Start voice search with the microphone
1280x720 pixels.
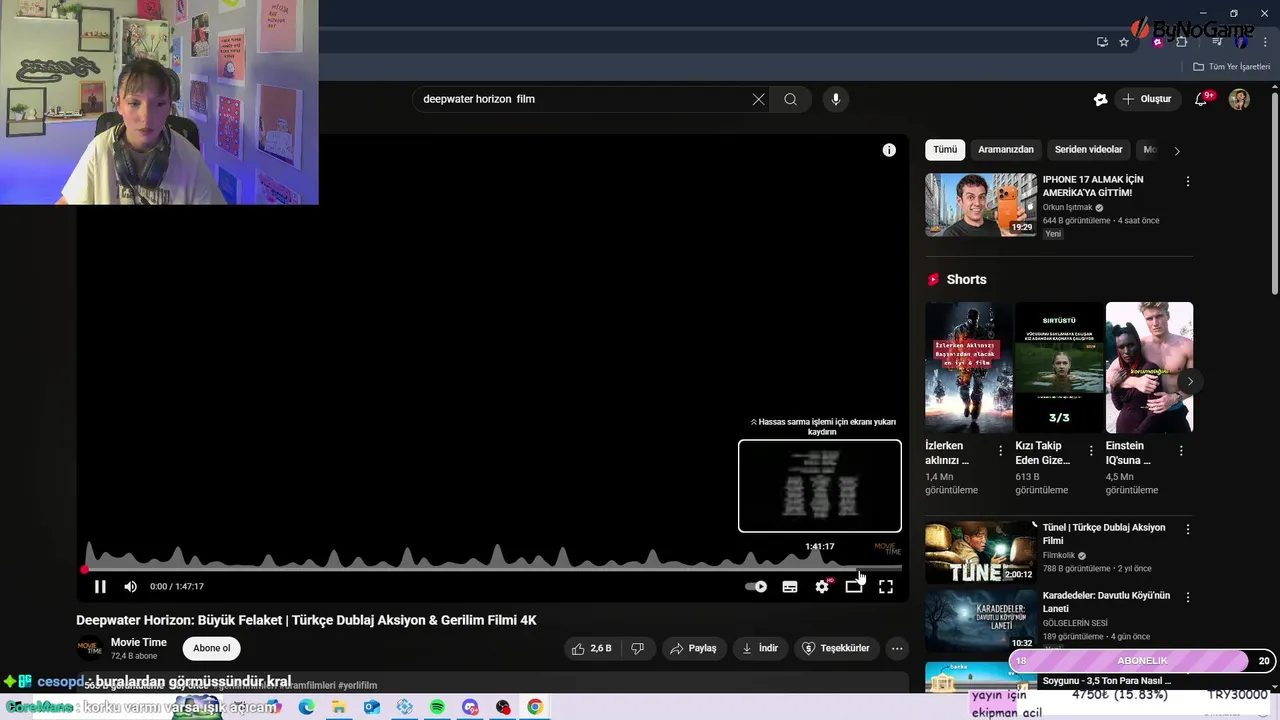tap(836, 99)
